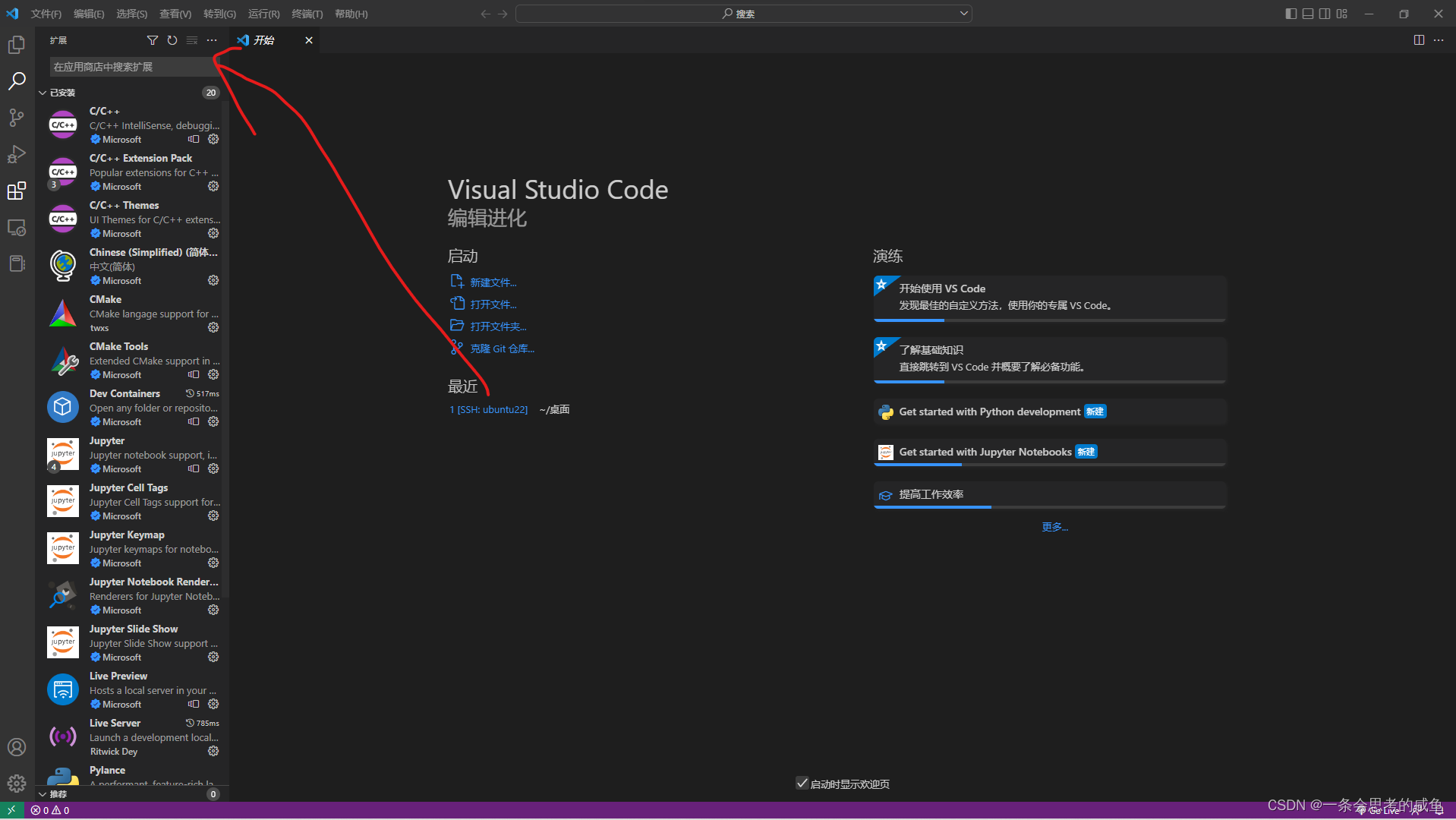The image size is (1456, 820).
Task: Open the notebook view in activity bar
Action: coord(17,263)
